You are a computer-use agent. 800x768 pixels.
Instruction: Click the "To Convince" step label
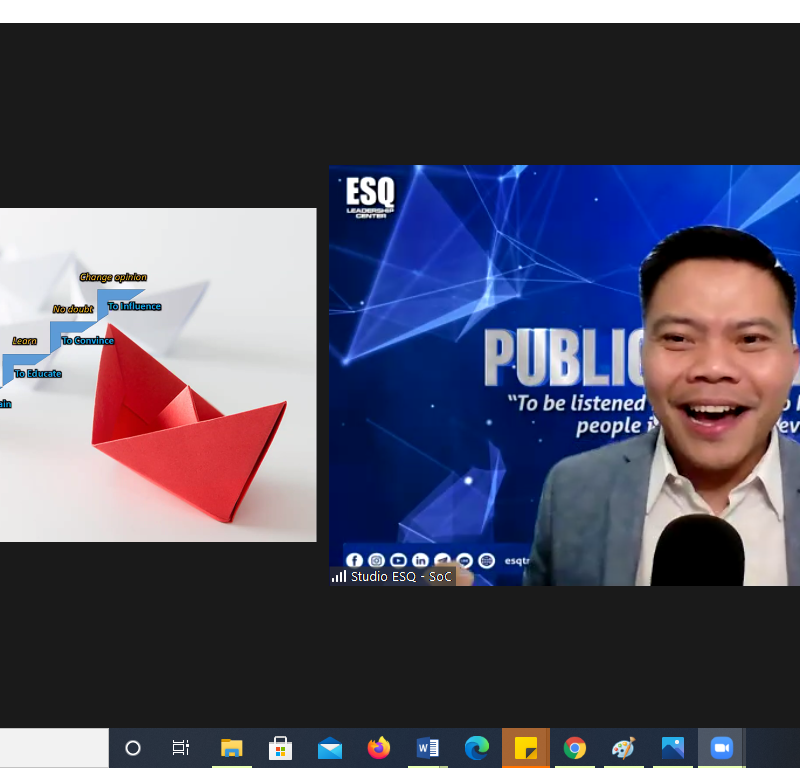(x=88, y=341)
